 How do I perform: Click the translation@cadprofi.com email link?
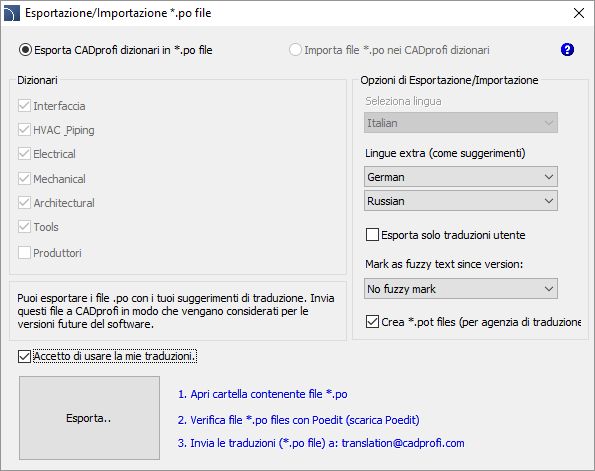pos(403,443)
